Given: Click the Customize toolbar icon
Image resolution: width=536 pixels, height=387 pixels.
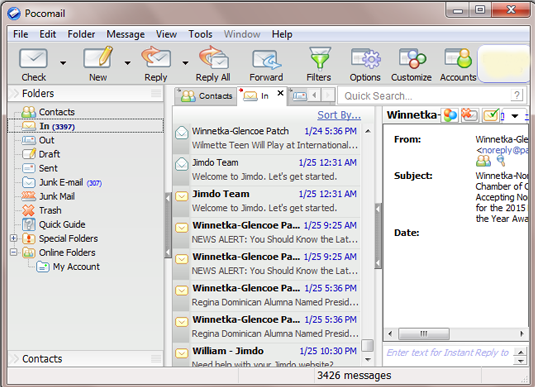Looking at the screenshot, I should 412,58.
